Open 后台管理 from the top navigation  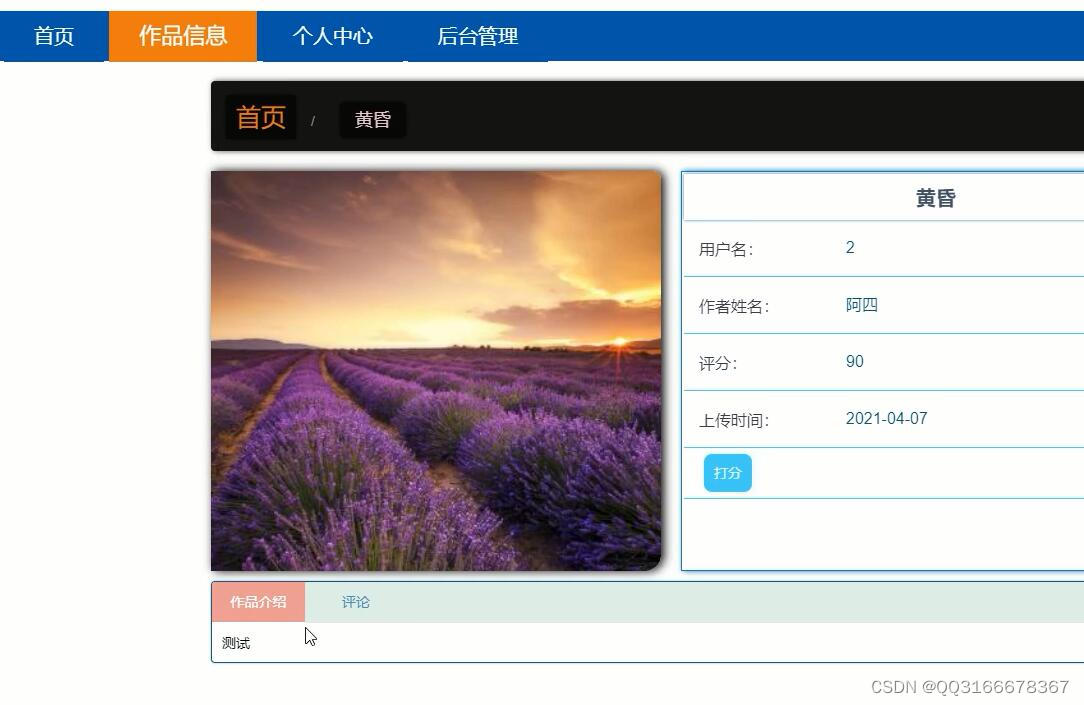pyautogui.click(x=477, y=35)
